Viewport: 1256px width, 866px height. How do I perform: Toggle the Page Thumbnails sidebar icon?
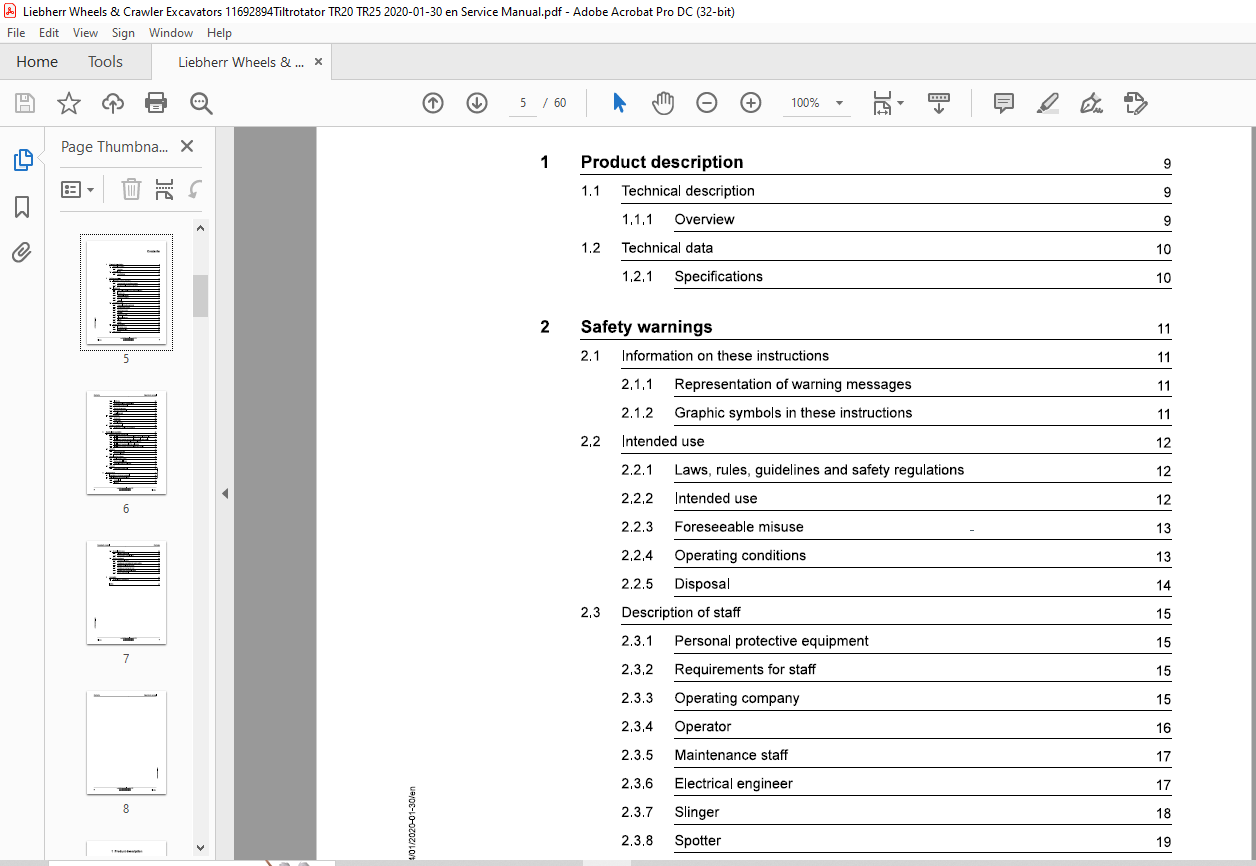tap(22, 160)
